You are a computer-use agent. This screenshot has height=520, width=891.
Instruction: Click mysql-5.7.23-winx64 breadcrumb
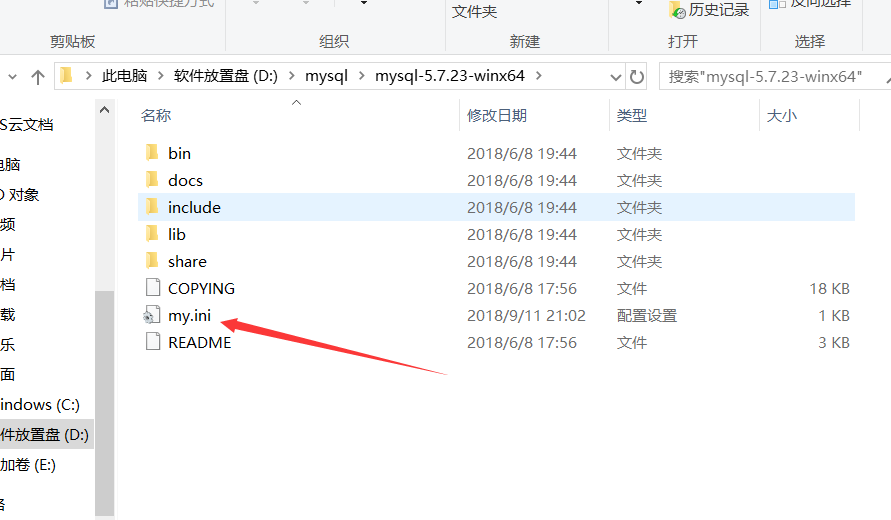coord(450,76)
